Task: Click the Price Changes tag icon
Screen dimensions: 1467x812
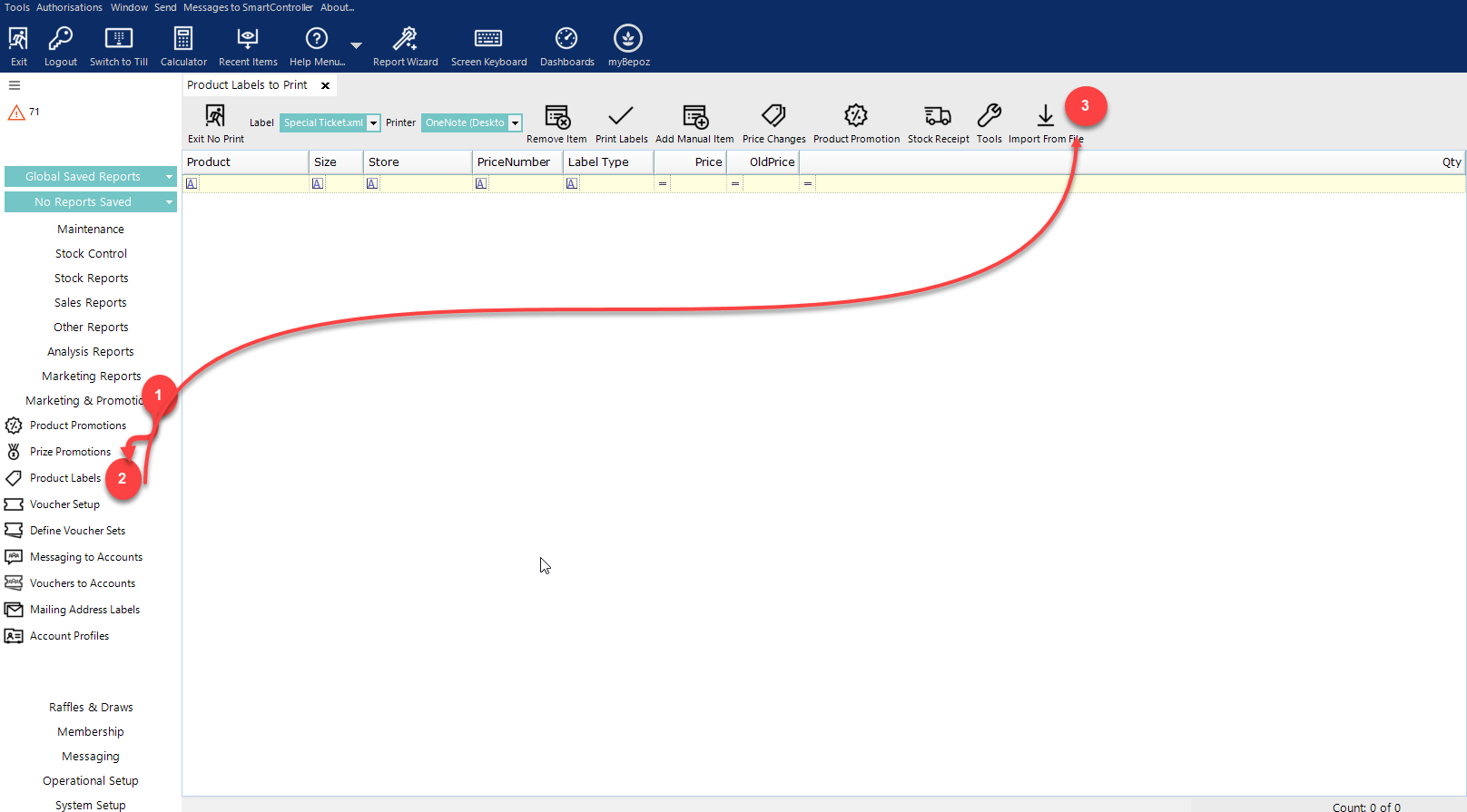Action: pos(773,116)
